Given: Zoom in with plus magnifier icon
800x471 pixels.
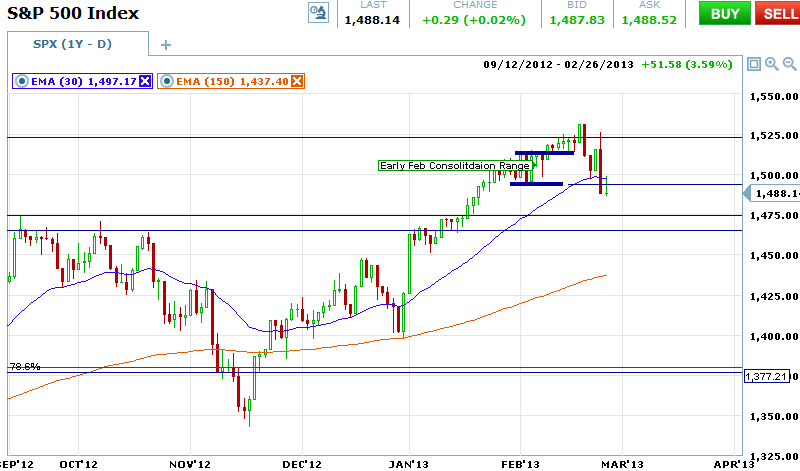Looking at the screenshot, I should tap(771, 64).
